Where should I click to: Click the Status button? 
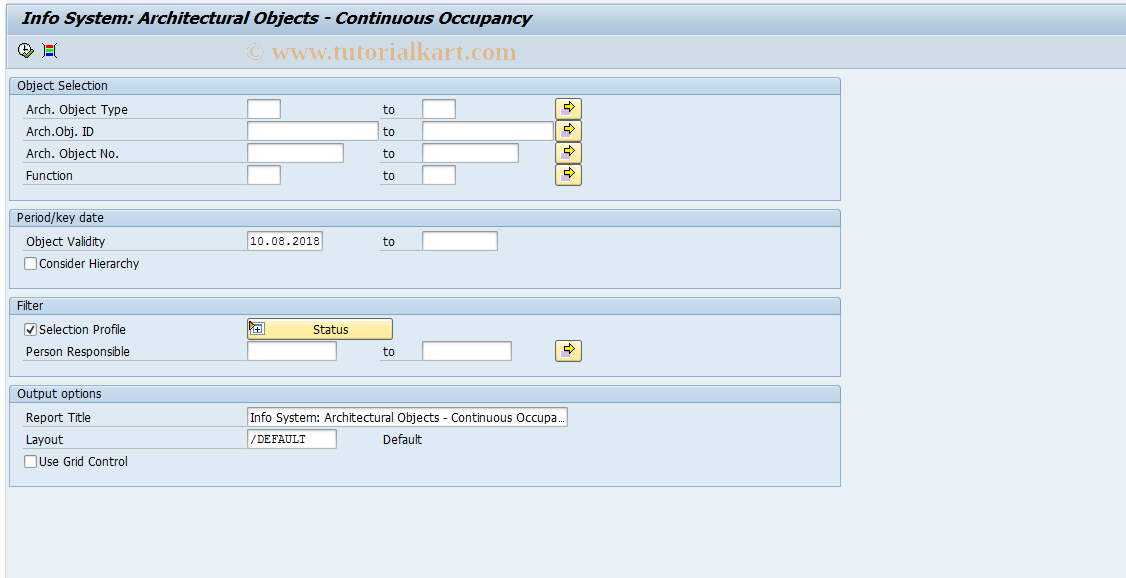pos(320,330)
